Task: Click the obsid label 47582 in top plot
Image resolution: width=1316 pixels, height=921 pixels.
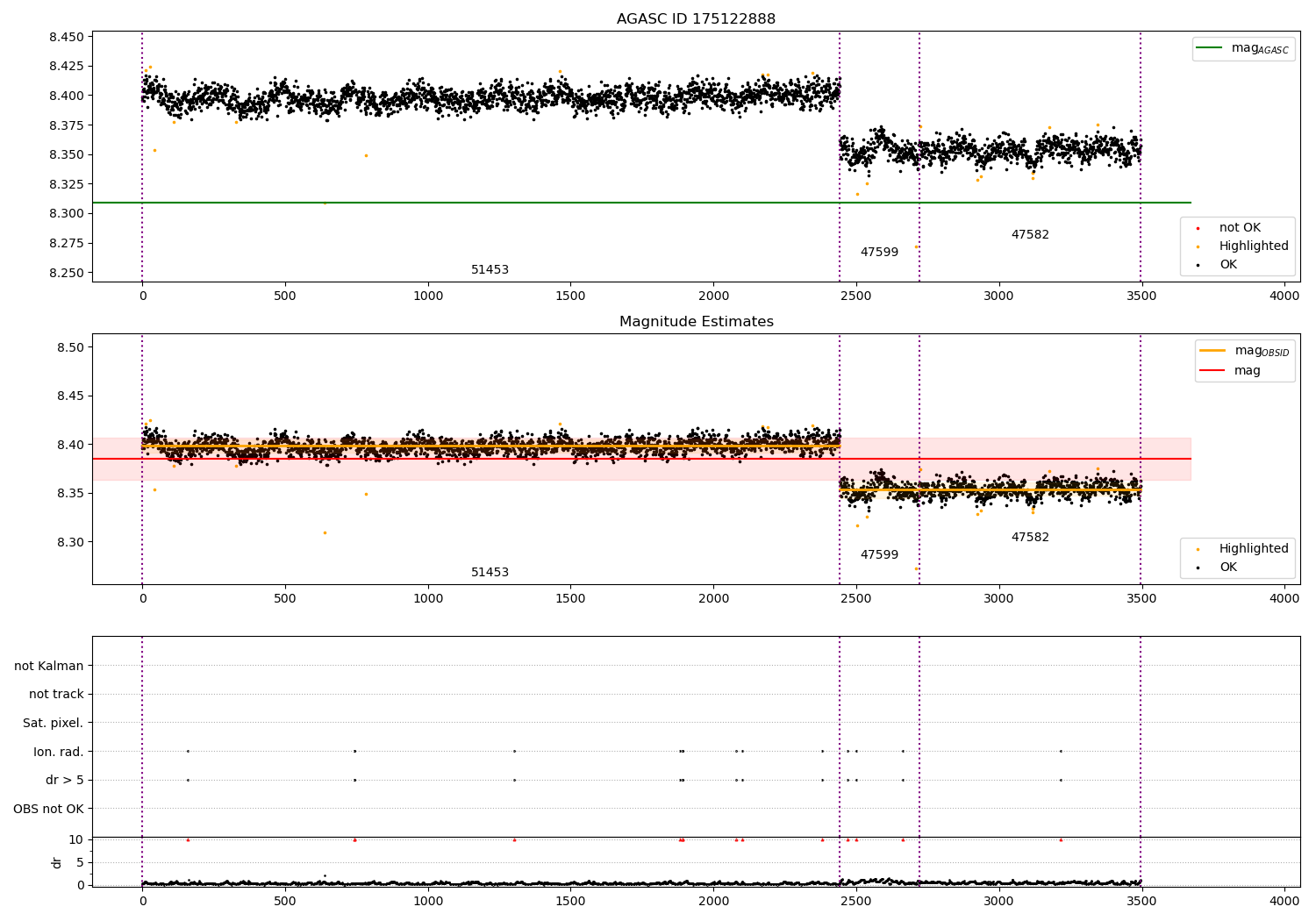Action: 1030,234
